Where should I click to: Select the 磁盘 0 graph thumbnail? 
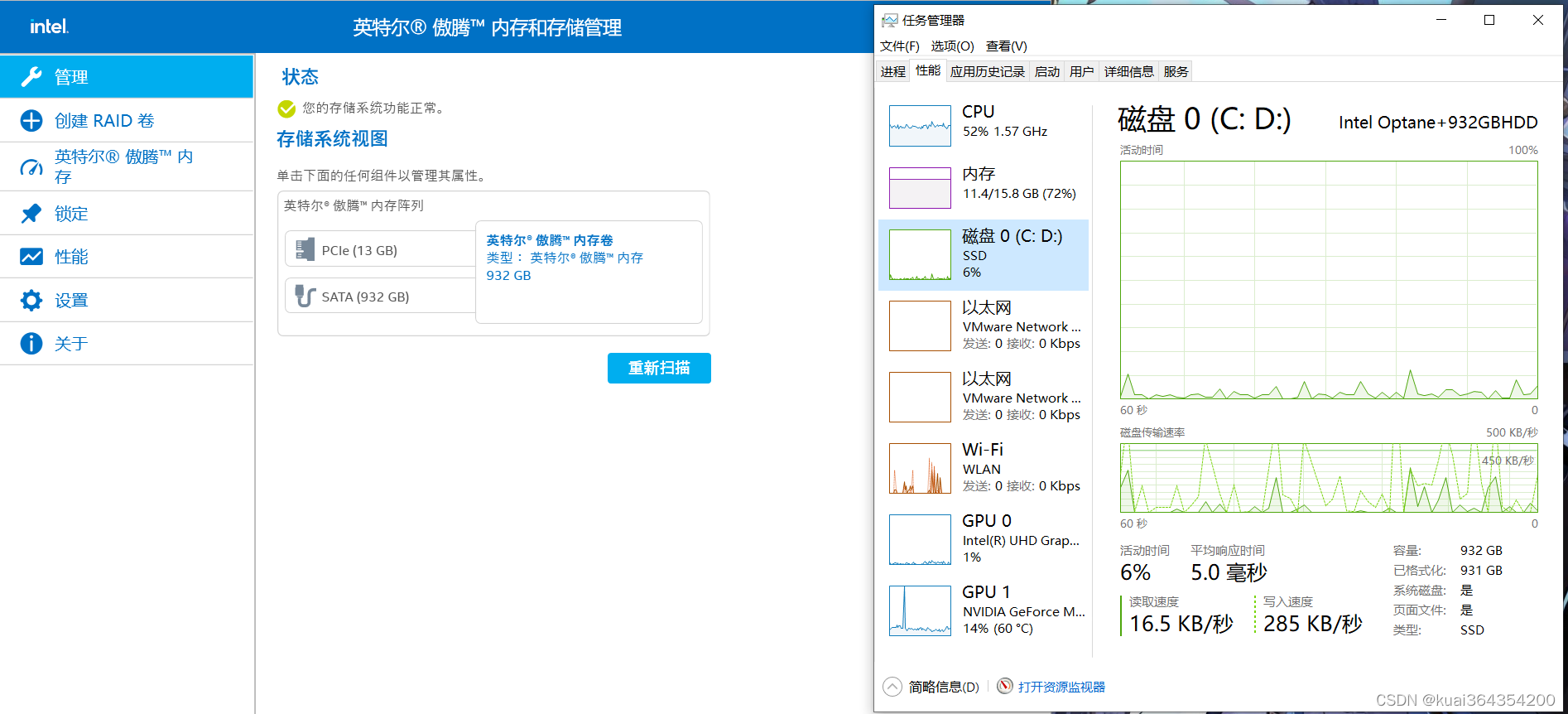click(920, 255)
